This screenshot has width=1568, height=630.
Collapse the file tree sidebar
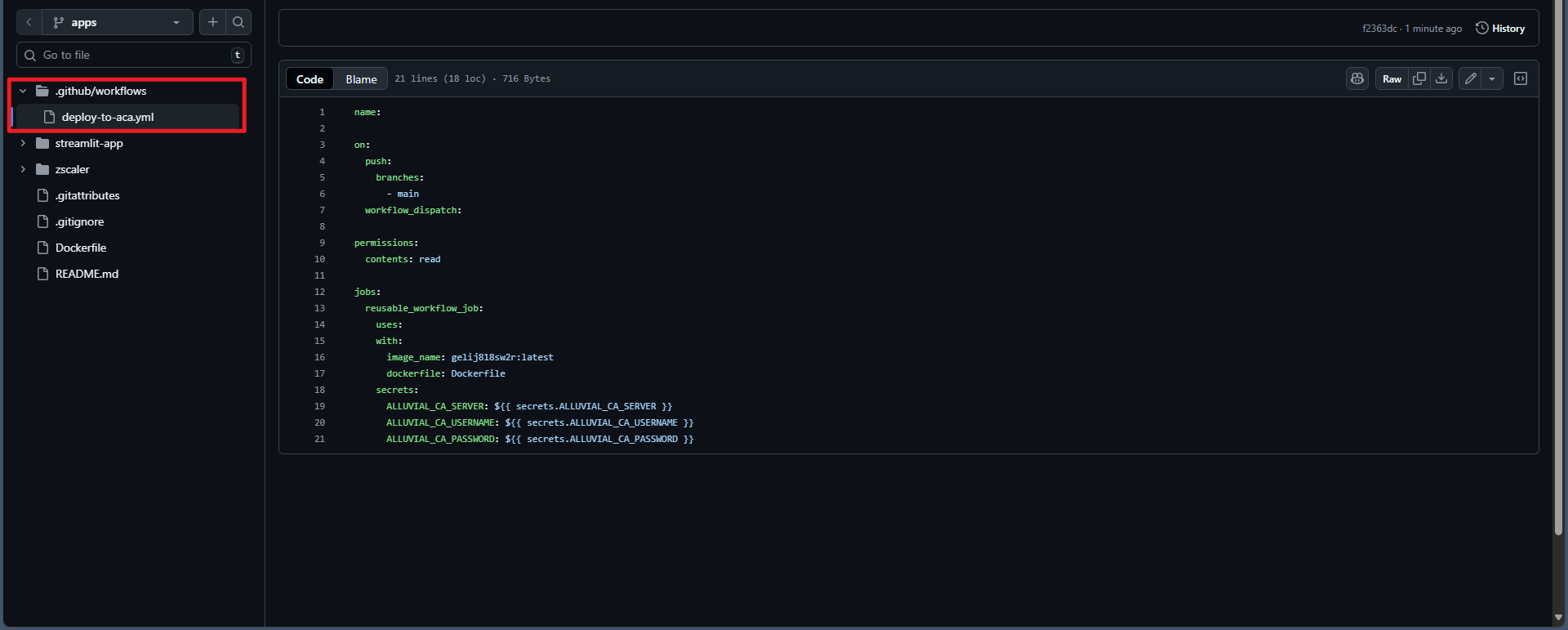pos(29,22)
